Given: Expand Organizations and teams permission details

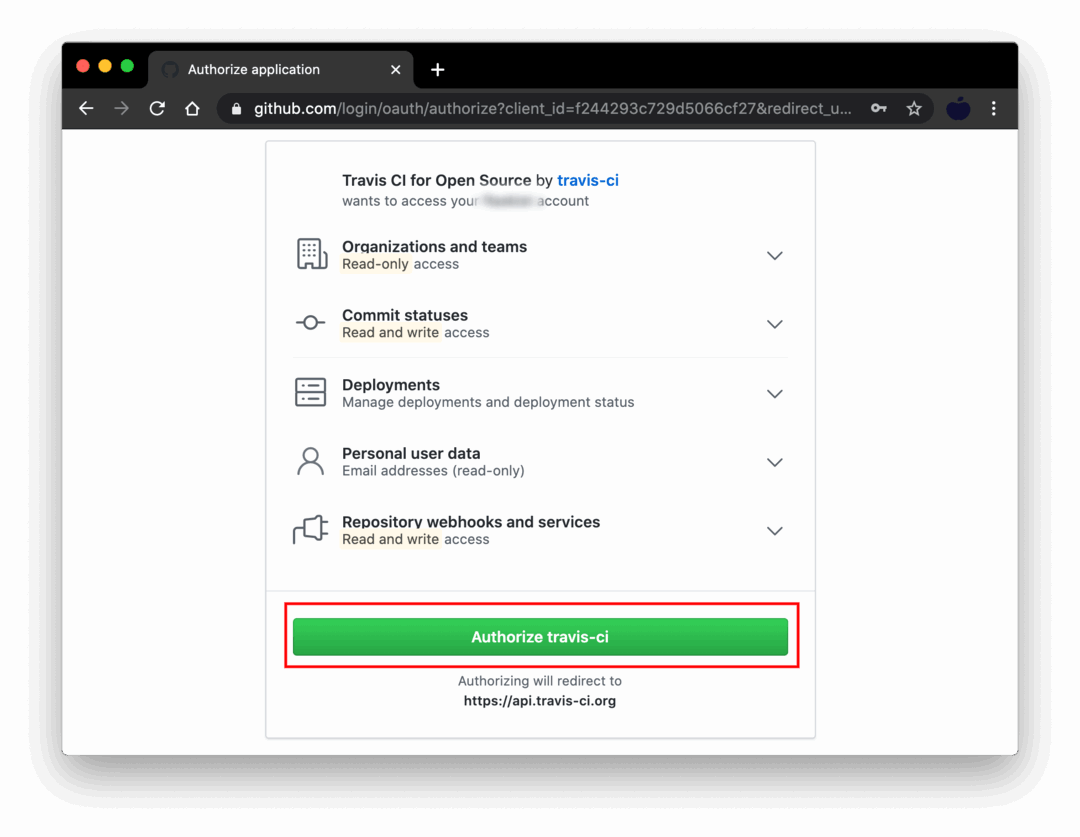Looking at the screenshot, I should tap(774, 256).
